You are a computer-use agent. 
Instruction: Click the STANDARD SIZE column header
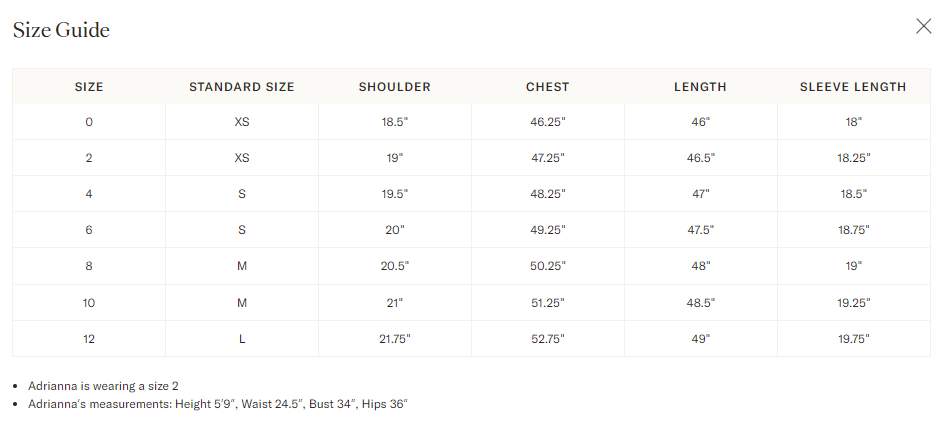(242, 87)
